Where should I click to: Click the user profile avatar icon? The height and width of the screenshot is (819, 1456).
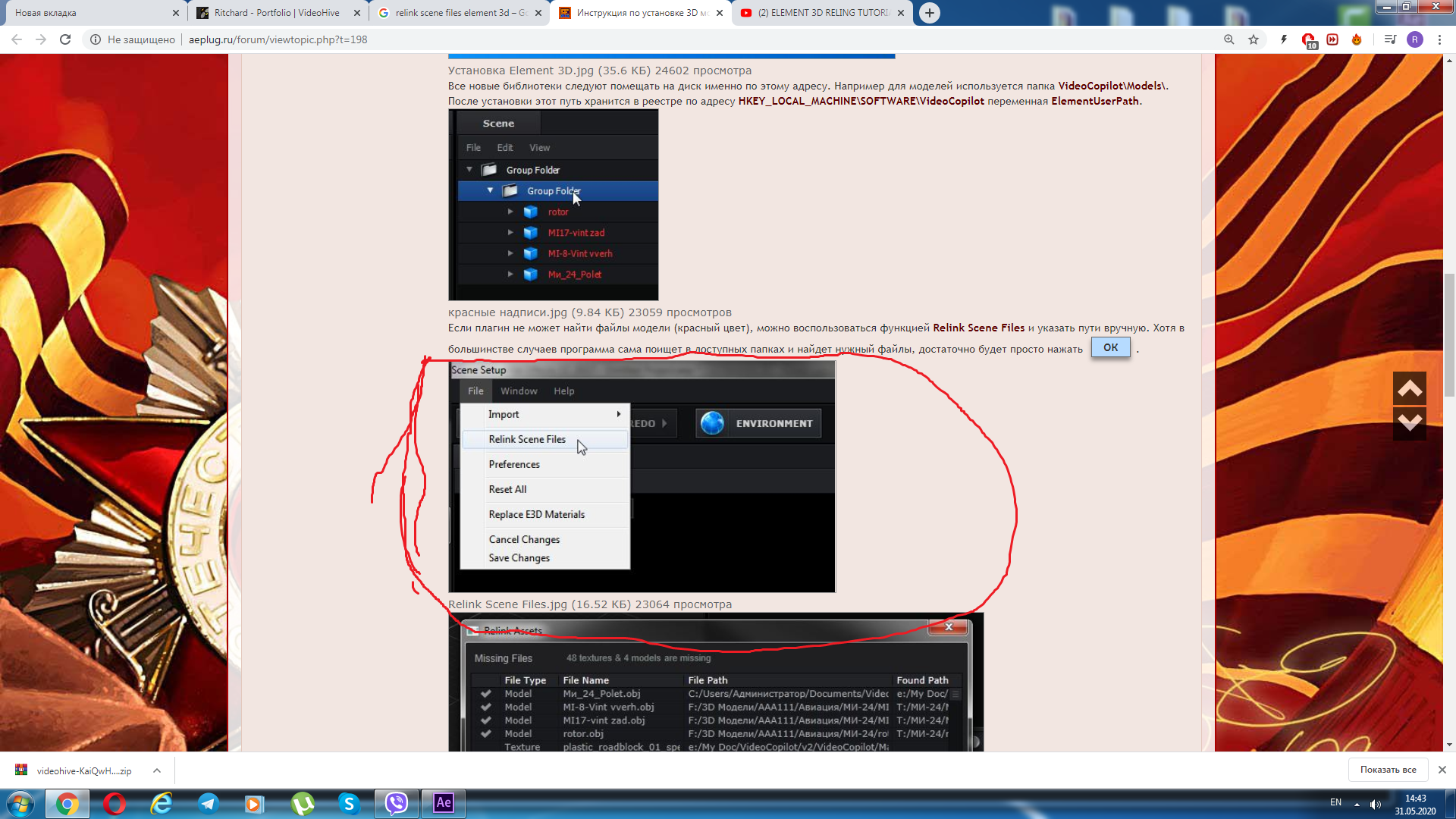tap(1414, 39)
